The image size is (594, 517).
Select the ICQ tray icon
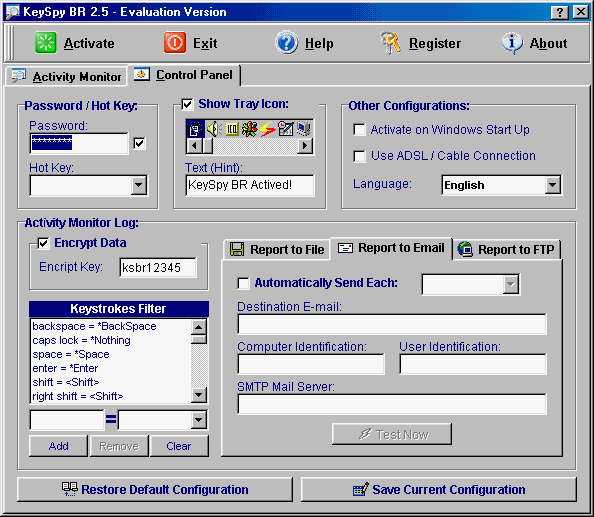click(x=232, y=129)
